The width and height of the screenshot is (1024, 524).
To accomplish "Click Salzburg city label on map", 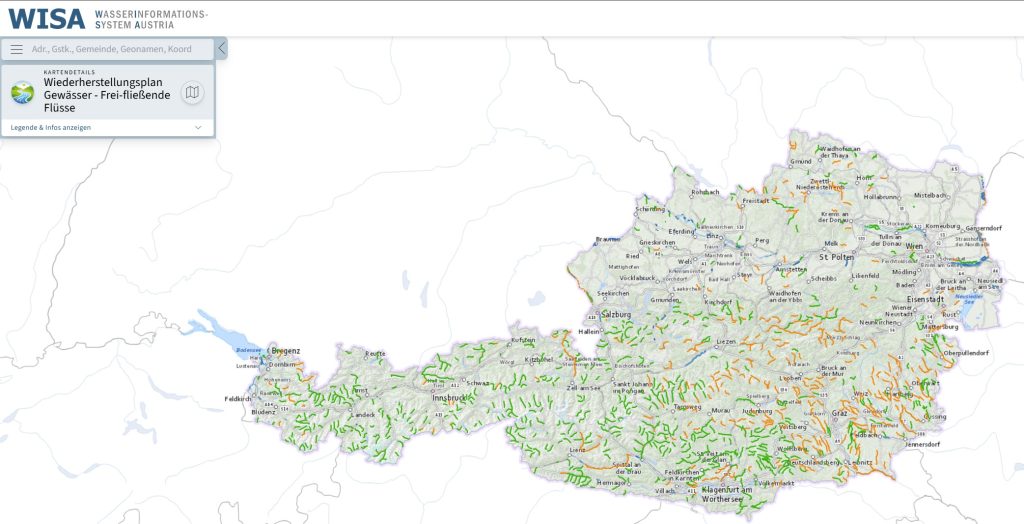I will coord(616,314).
